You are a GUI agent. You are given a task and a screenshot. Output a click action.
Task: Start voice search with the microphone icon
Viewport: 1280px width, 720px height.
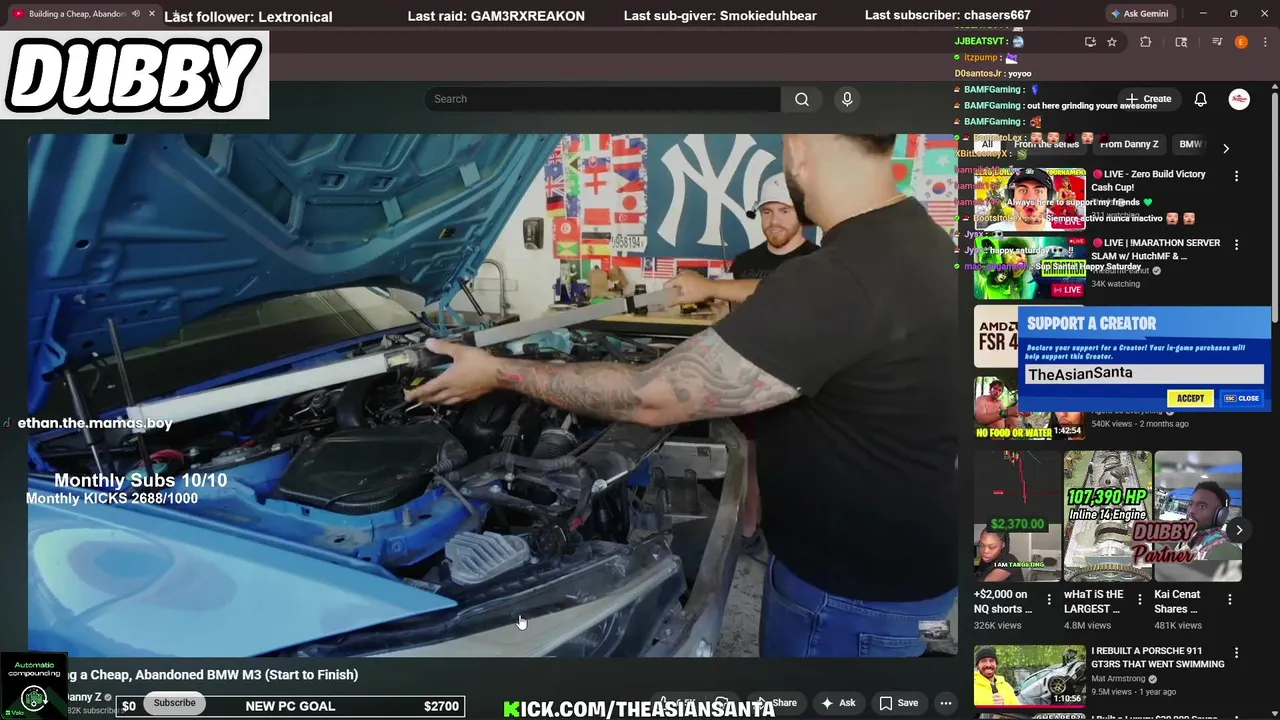click(847, 99)
